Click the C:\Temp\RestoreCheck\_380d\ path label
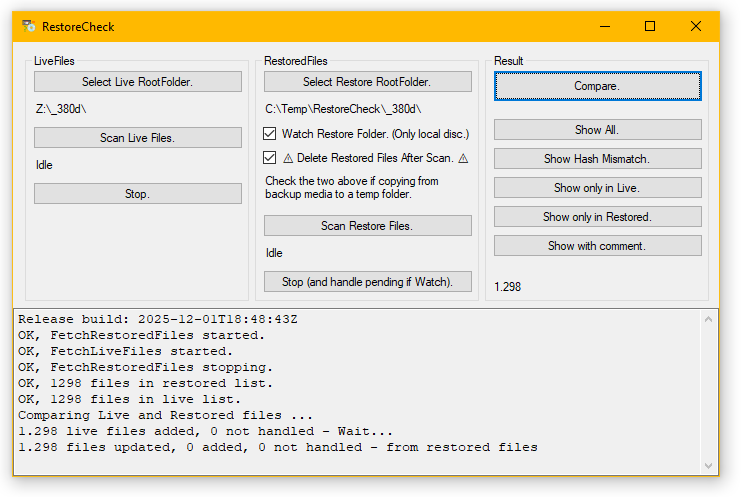Viewport: 742px width, 497px height. [343, 109]
